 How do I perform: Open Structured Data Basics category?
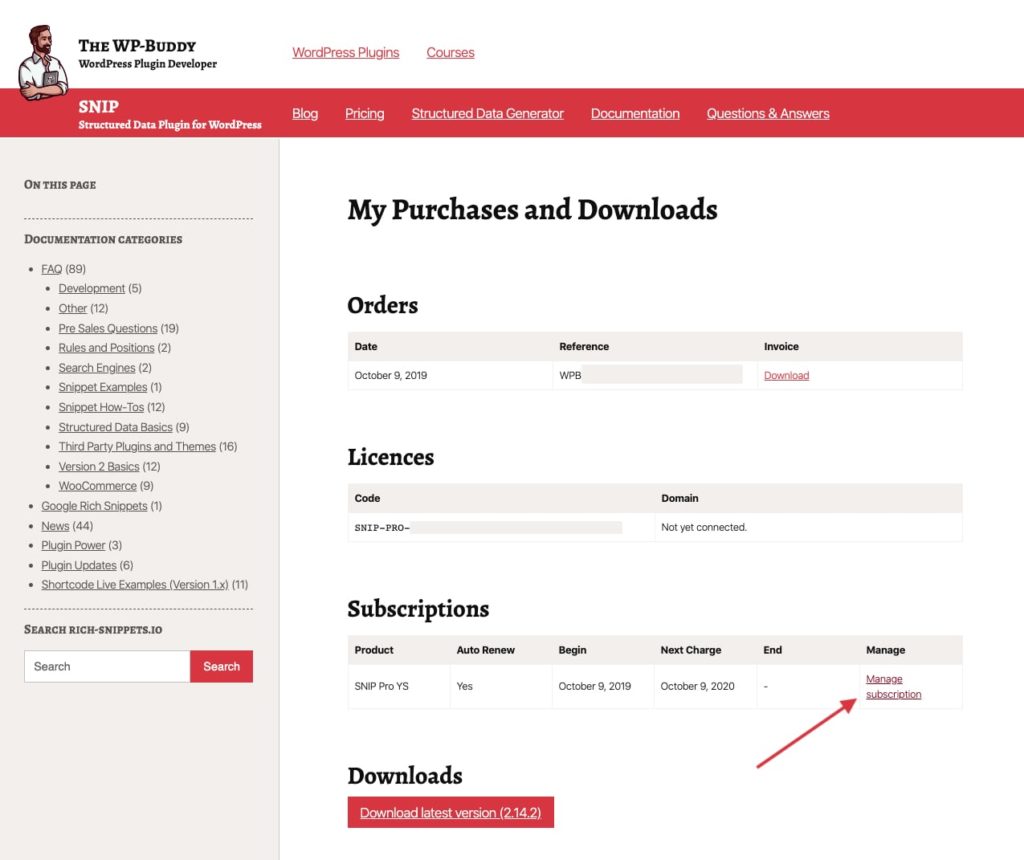tap(116, 427)
